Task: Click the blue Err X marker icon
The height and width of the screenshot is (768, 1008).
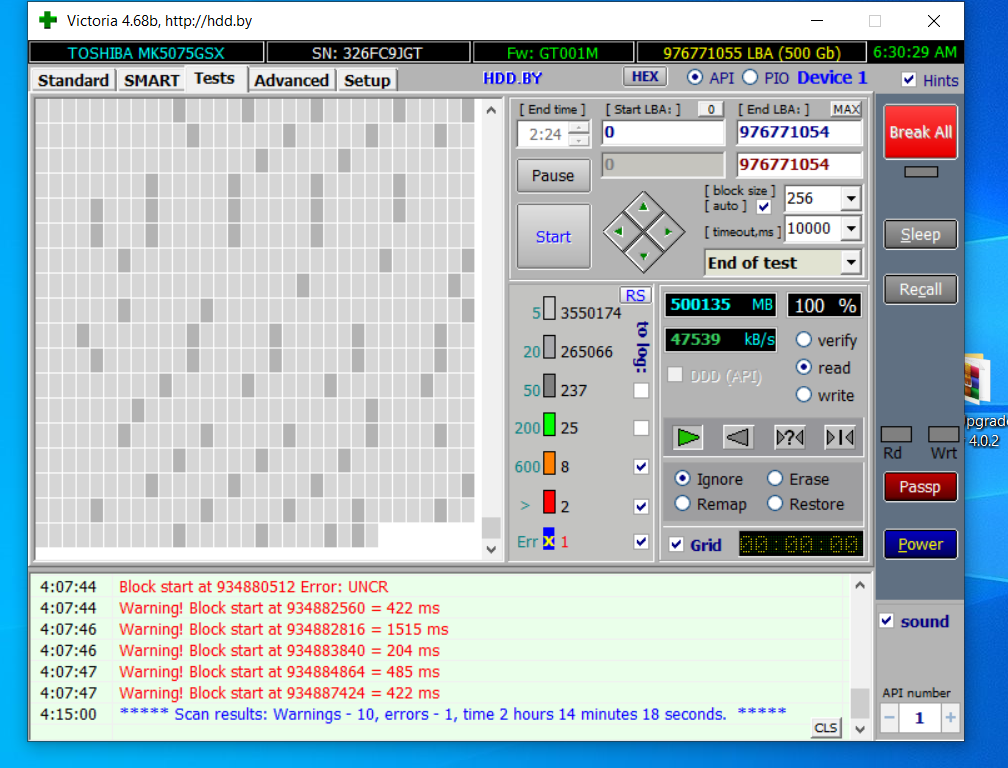Action: (x=548, y=539)
